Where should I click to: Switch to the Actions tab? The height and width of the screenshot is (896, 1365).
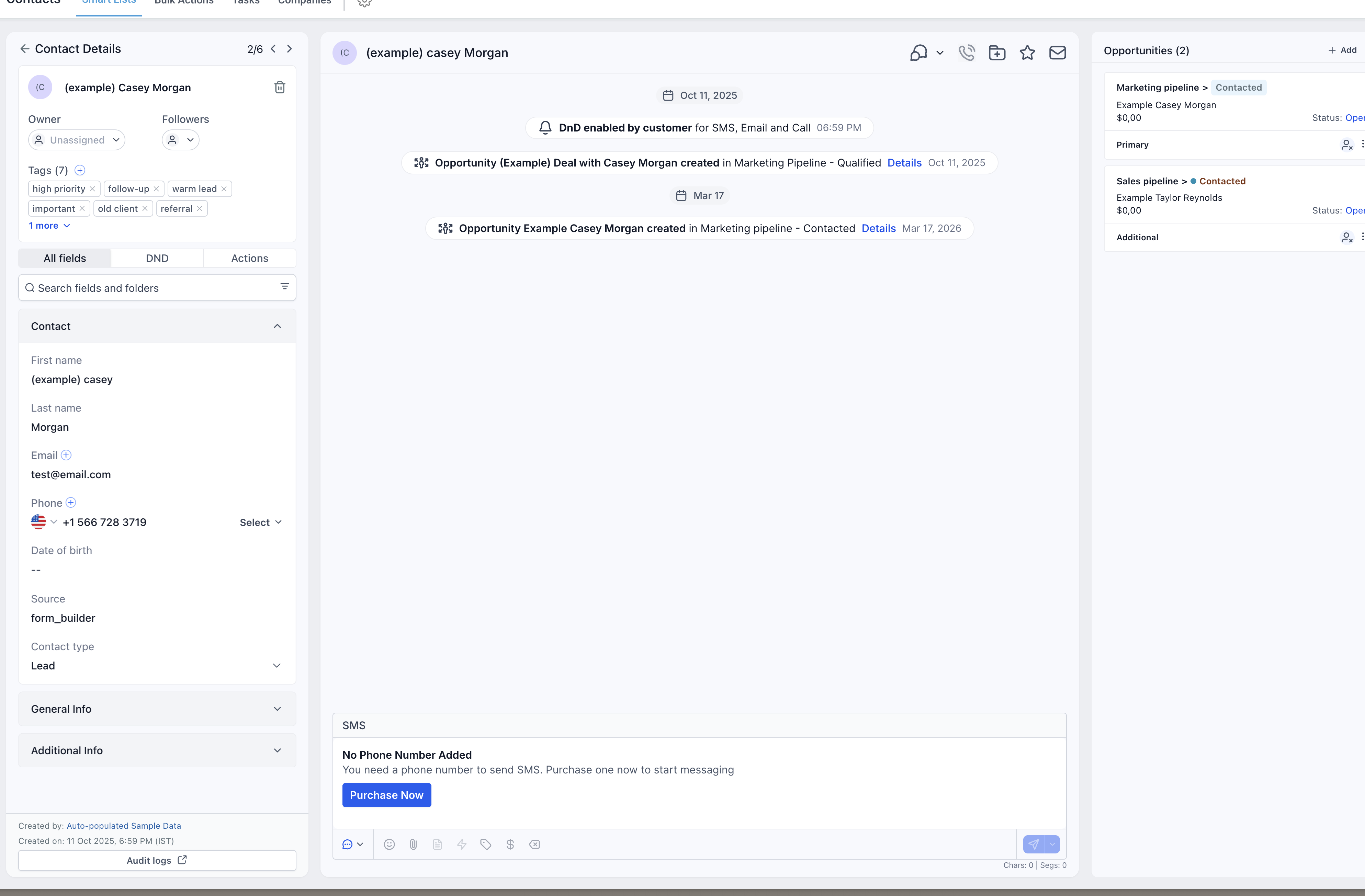coord(249,258)
